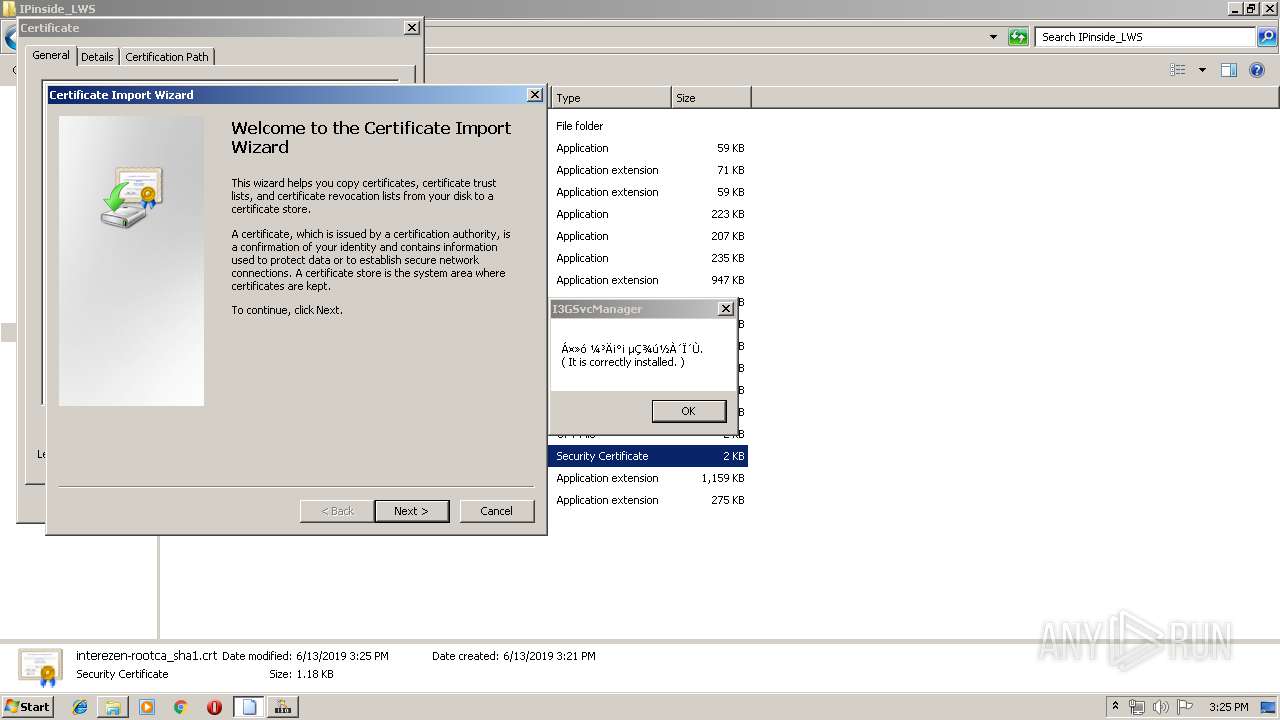The image size is (1280, 720).
Task: Click the refresh button beside the address bar
Action: [1018, 37]
